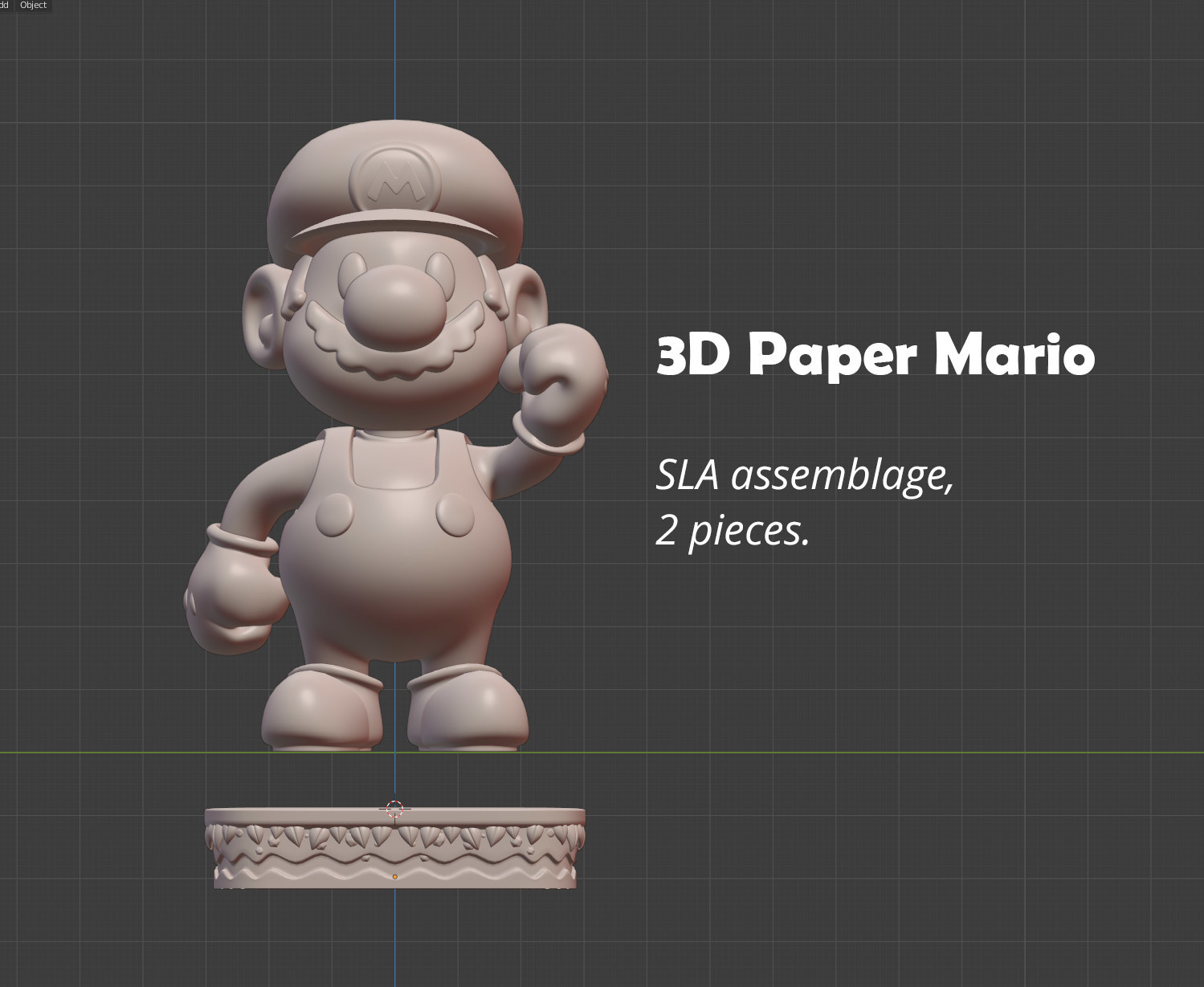Click the orange origin point on the base
Image resolution: width=1204 pixels, height=987 pixels.
pyautogui.click(x=394, y=876)
